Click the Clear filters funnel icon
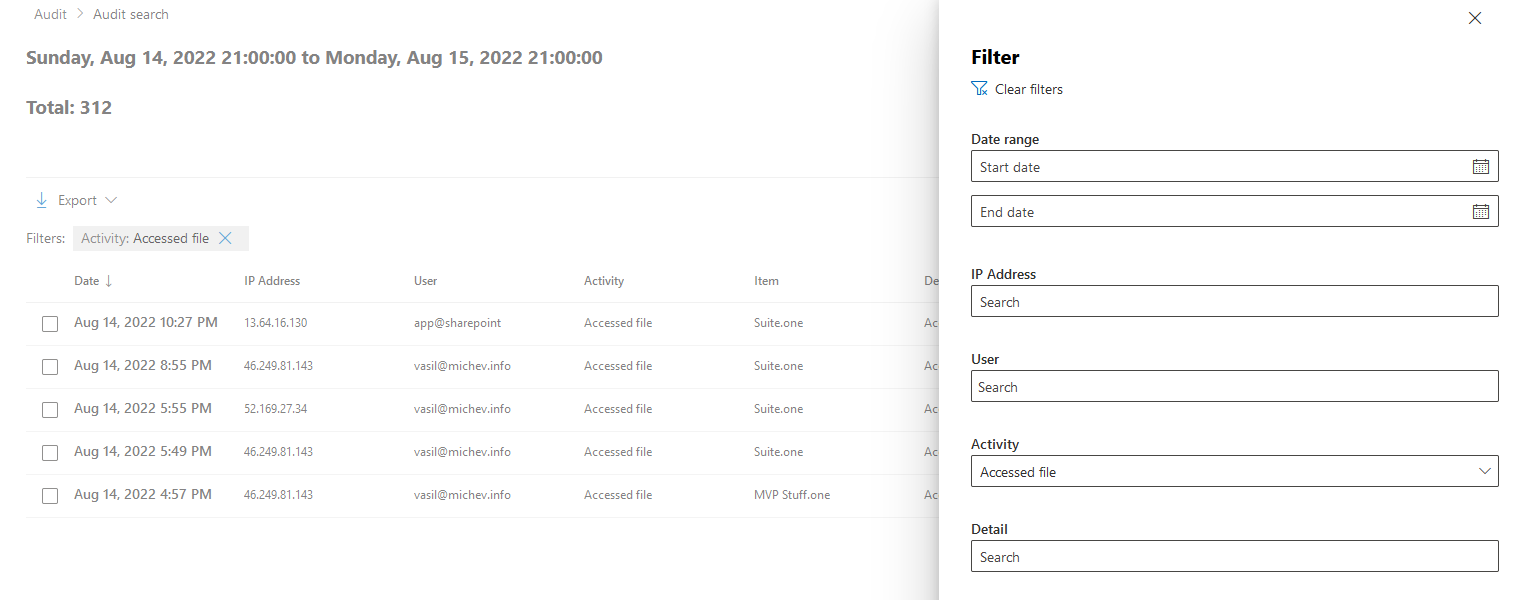This screenshot has height=600, width=1515. pyautogui.click(x=979, y=88)
